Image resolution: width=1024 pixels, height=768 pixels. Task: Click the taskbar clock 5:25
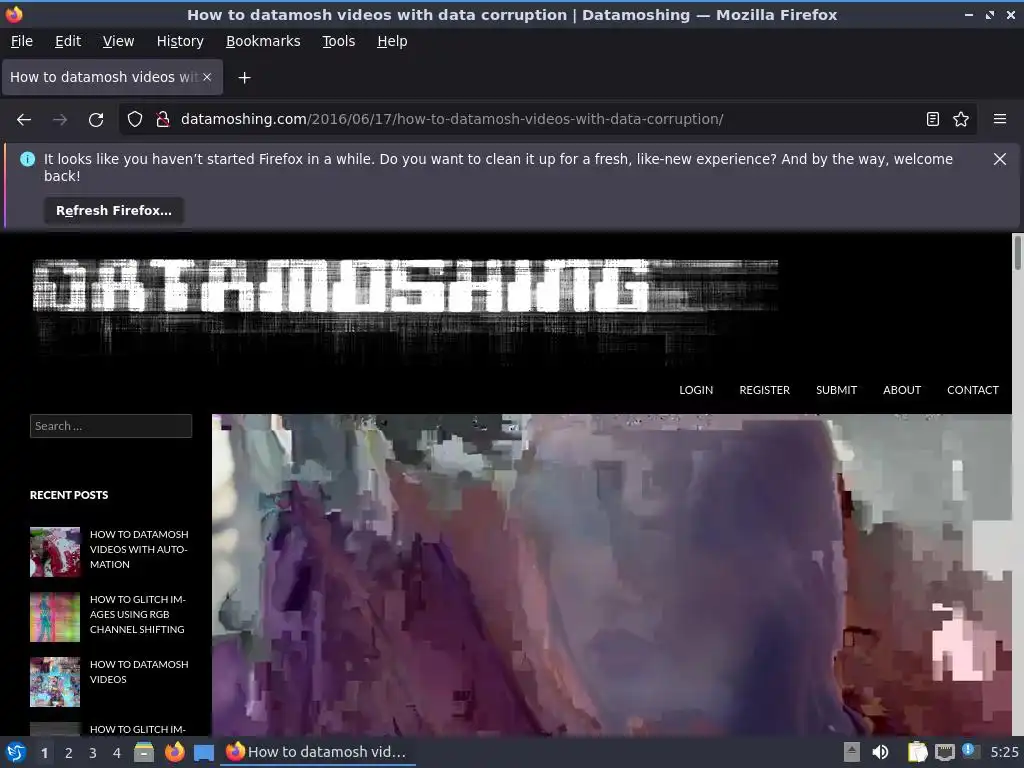point(1004,752)
